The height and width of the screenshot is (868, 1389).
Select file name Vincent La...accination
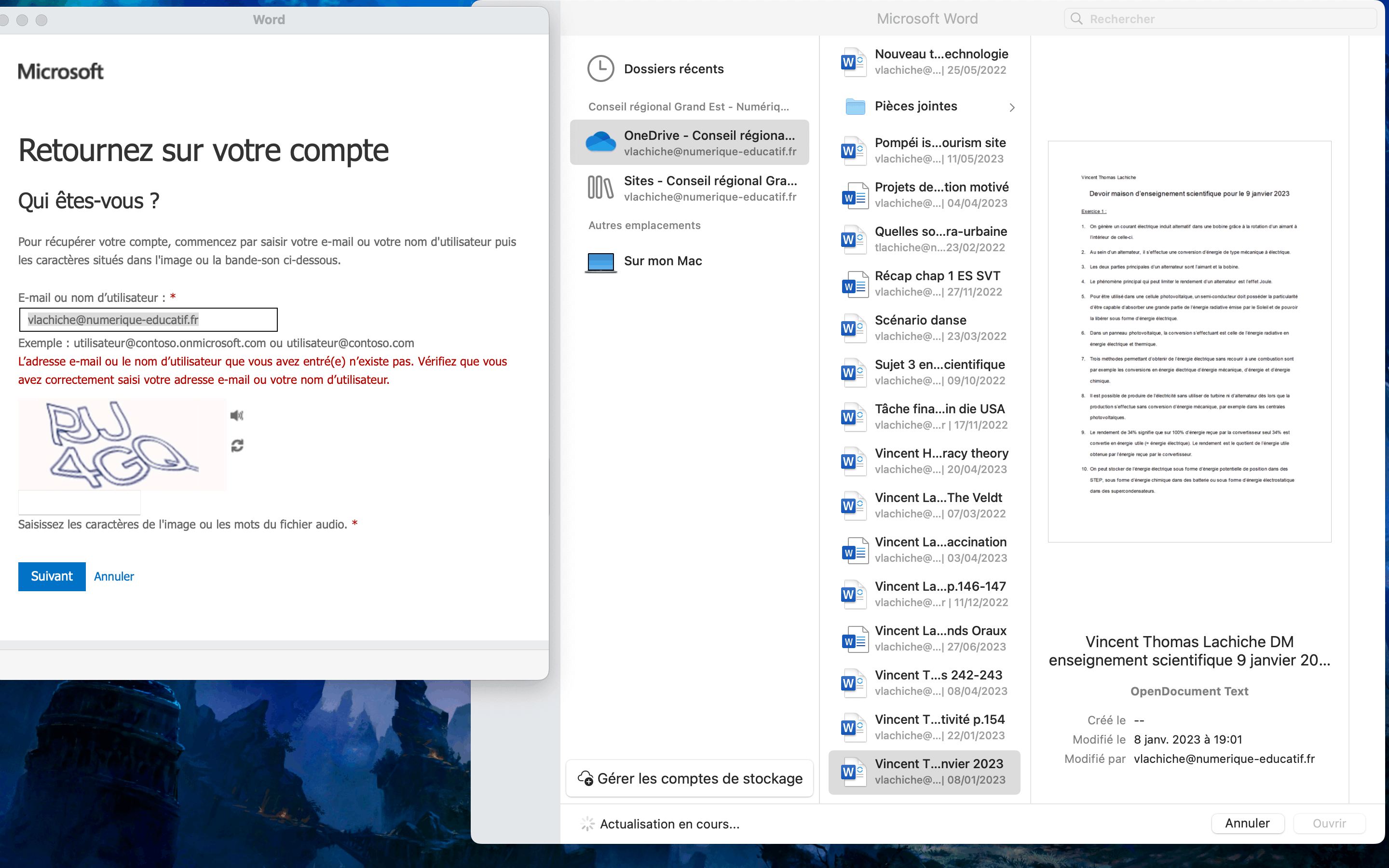(941, 542)
